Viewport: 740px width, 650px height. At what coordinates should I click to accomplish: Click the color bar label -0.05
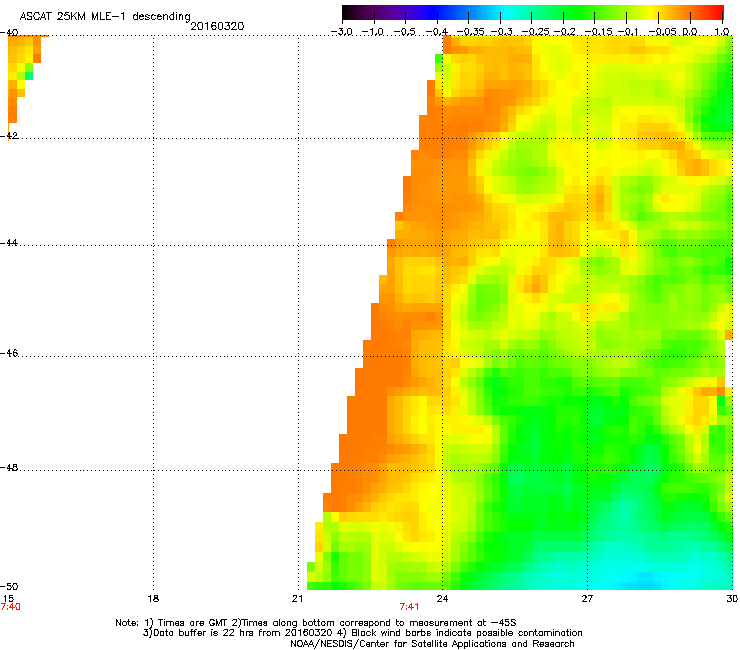tap(662, 32)
